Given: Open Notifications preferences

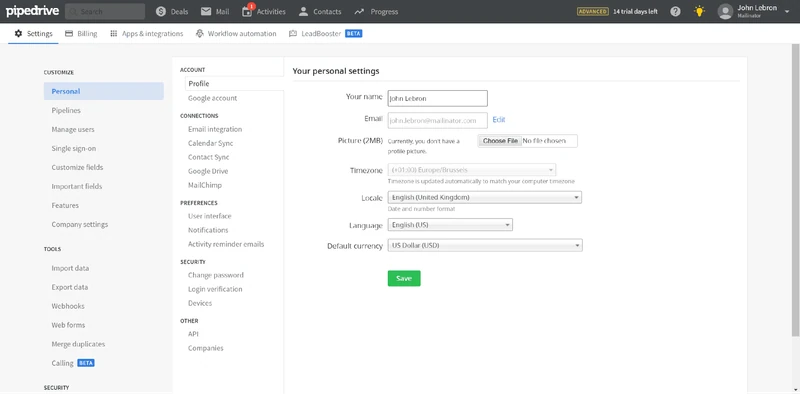Looking at the screenshot, I should [208, 230].
